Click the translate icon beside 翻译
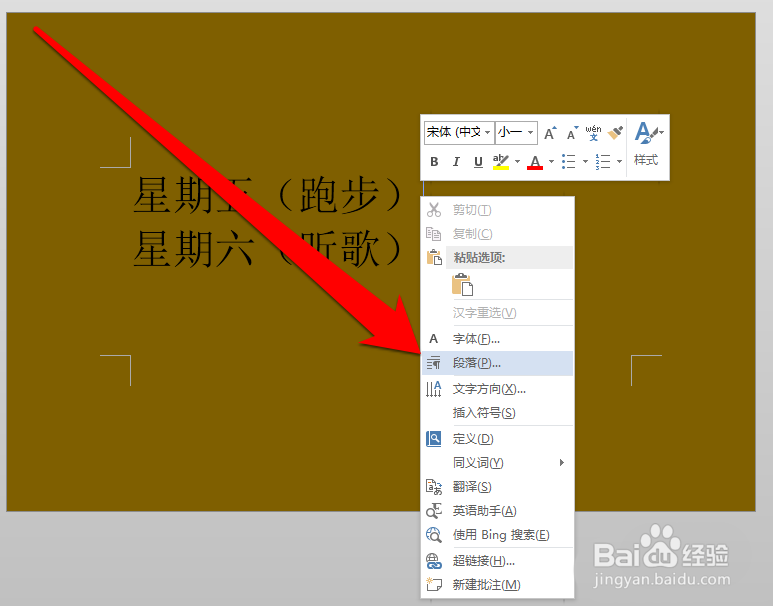Viewport: 773px width, 606px height. pos(433,487)
